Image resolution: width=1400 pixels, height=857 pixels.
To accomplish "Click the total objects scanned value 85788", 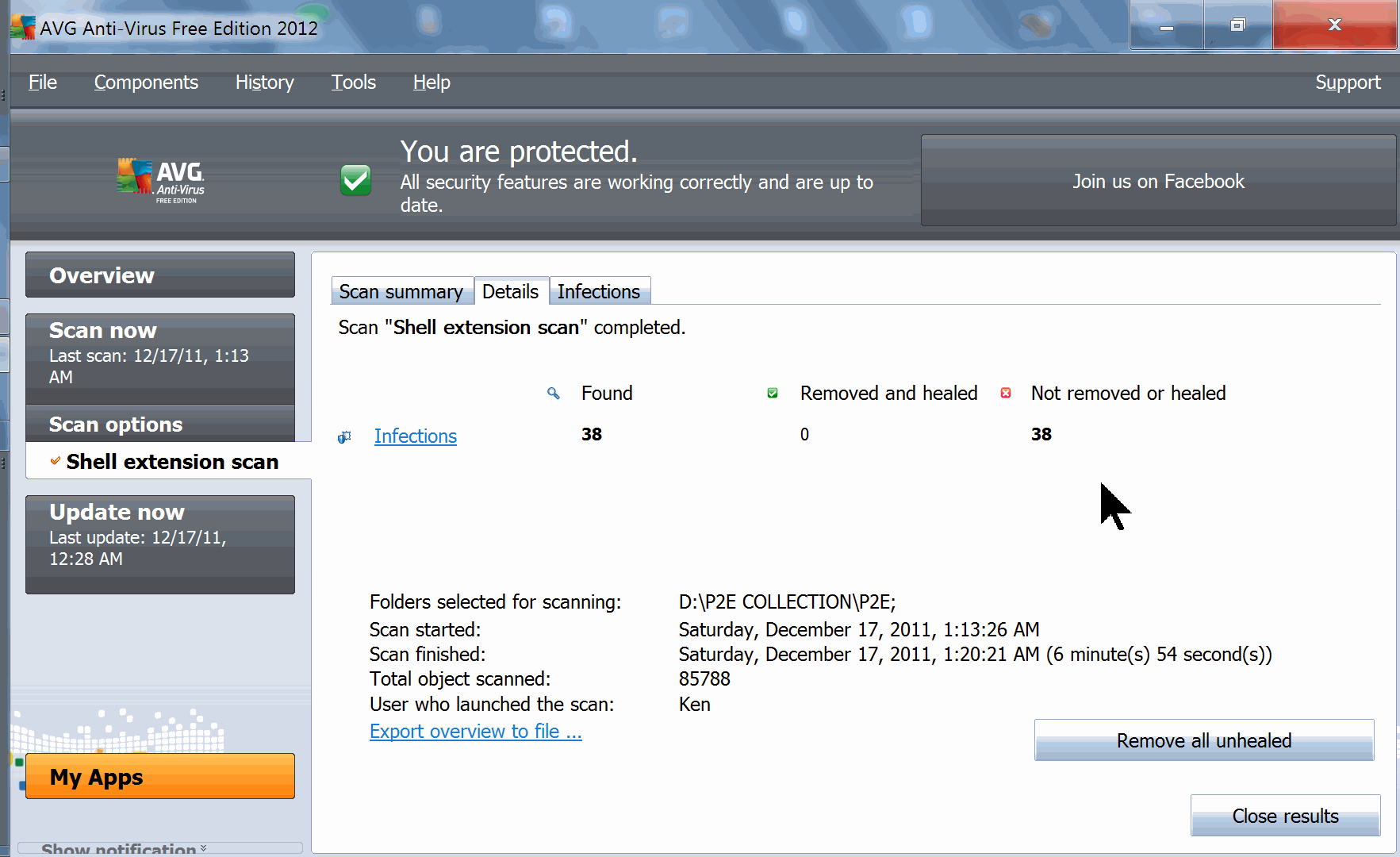I will tap(704, 679).
